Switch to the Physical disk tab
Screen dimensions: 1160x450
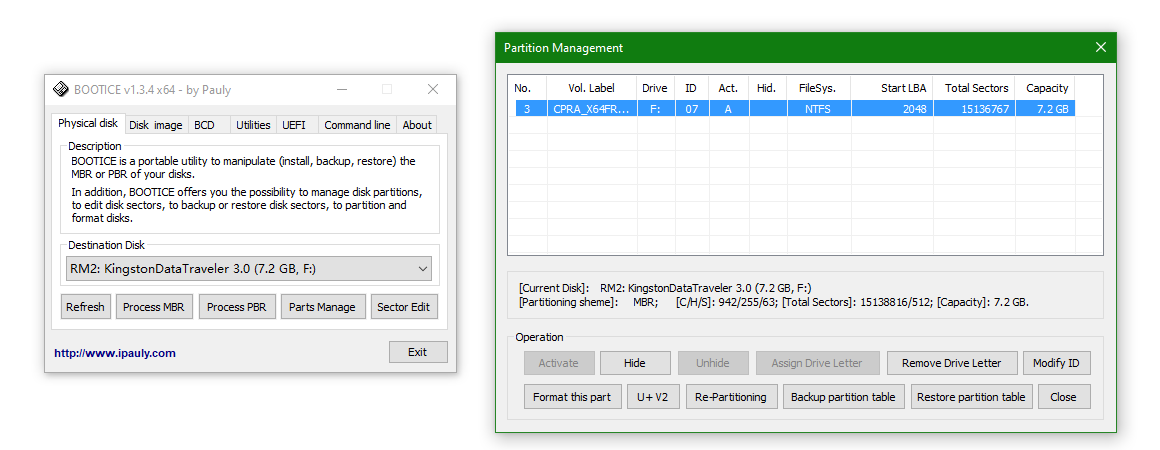88,124
